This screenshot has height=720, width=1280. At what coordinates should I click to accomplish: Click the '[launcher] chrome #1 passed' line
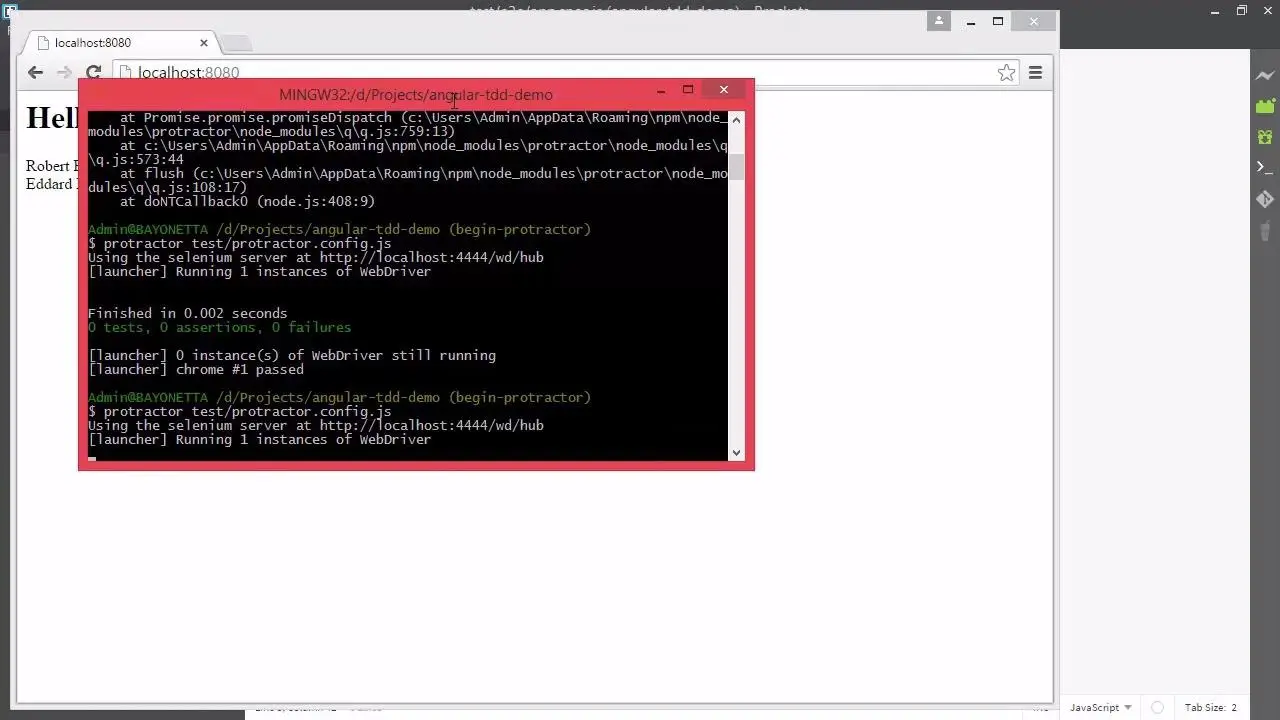click(x=196, y=369)
